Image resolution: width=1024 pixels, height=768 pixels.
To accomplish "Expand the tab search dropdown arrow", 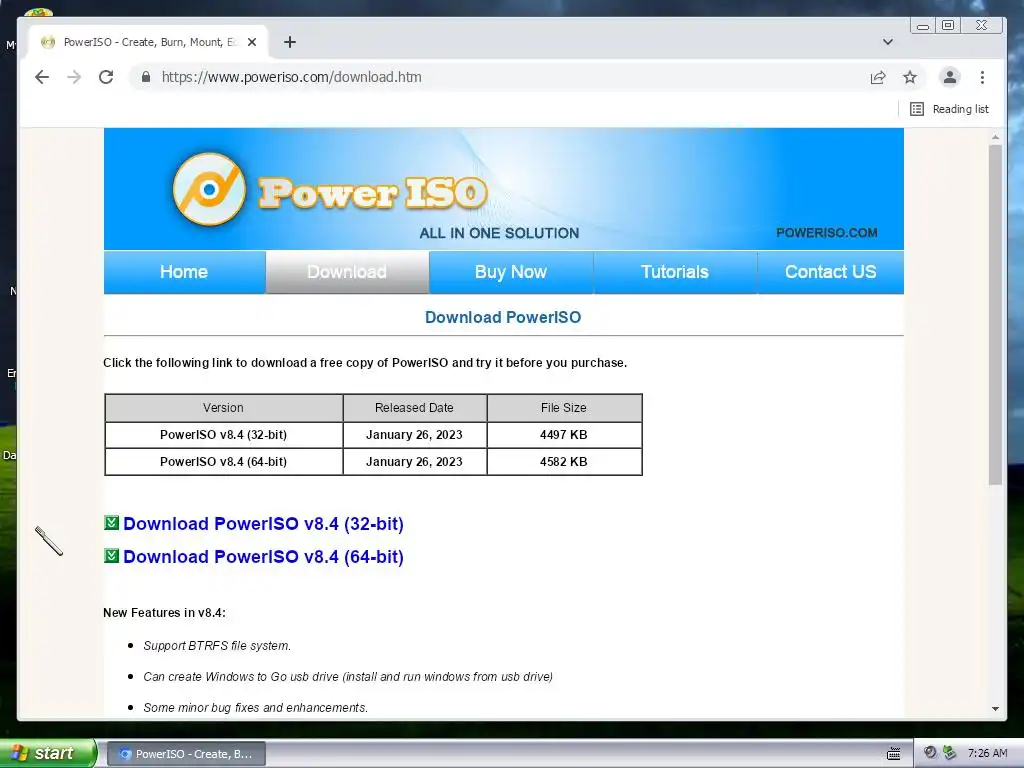I will (x=888, y=42).
